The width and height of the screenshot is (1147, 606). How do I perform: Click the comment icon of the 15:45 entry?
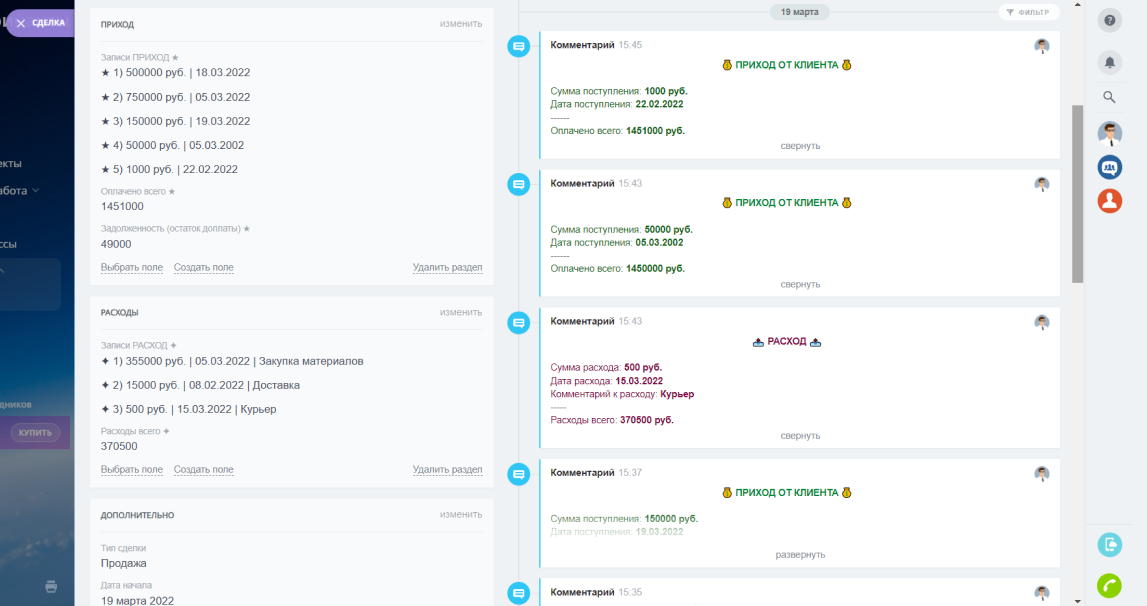point(518,46)
